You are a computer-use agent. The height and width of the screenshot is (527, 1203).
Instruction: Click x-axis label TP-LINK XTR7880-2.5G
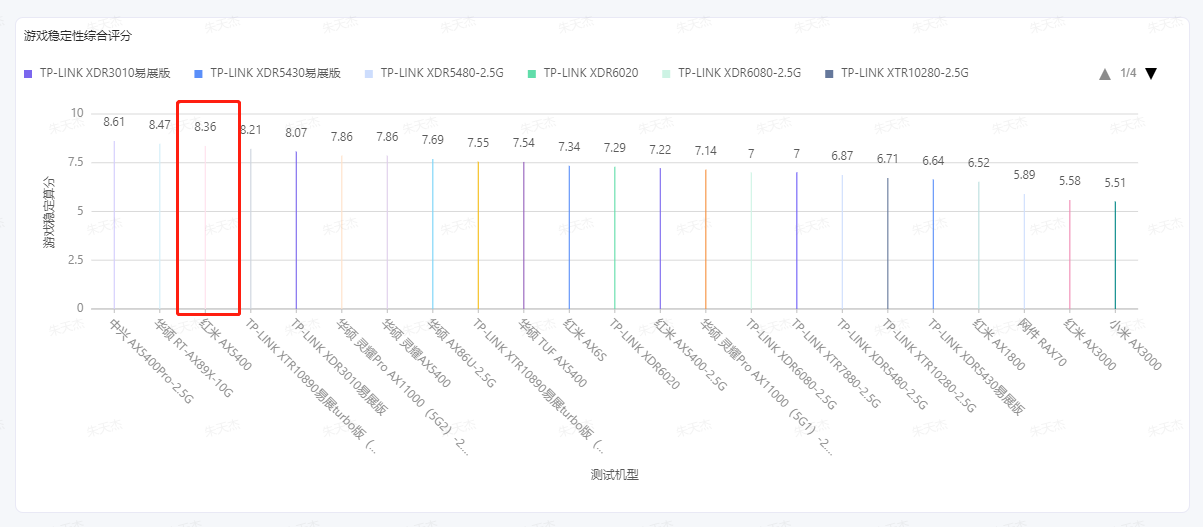pyautogui.click(x=837, y=363)
